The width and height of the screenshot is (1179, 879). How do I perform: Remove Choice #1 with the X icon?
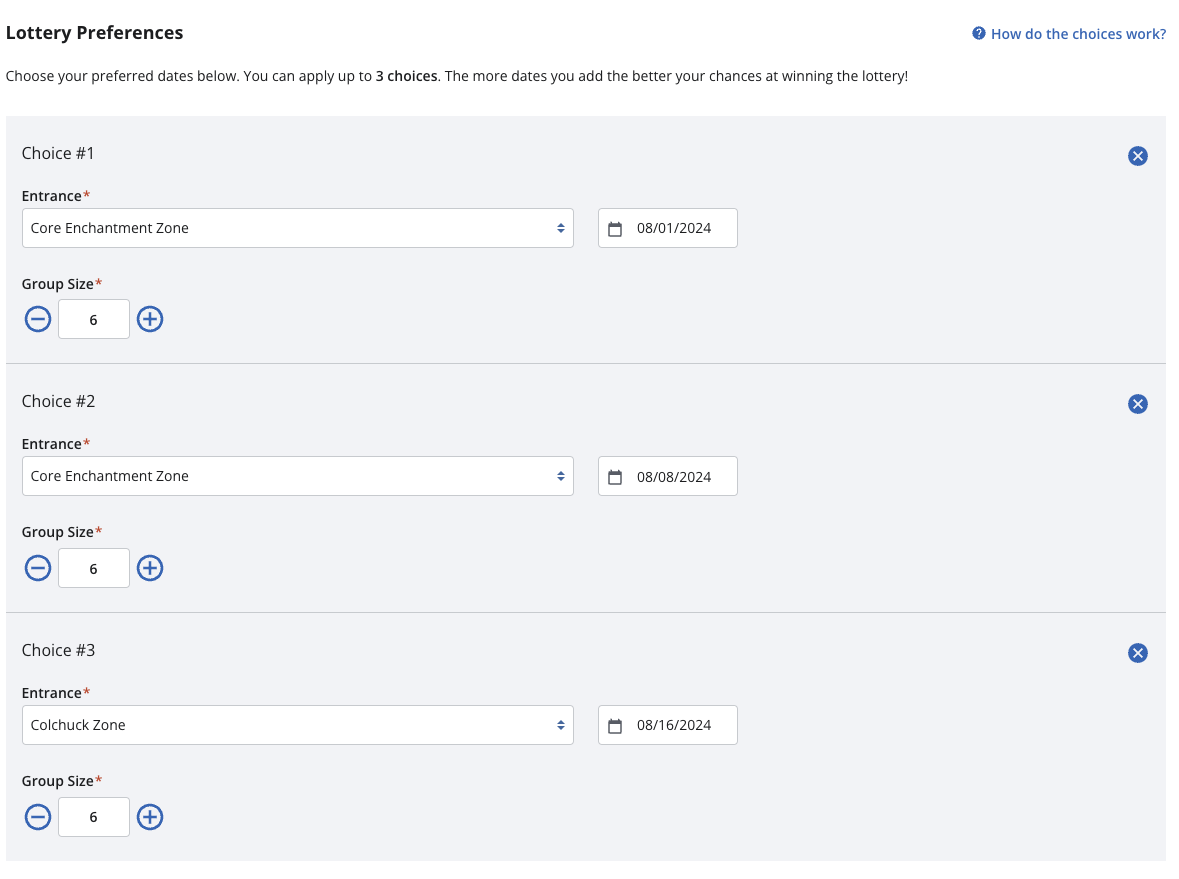(x=1137, y=156)
